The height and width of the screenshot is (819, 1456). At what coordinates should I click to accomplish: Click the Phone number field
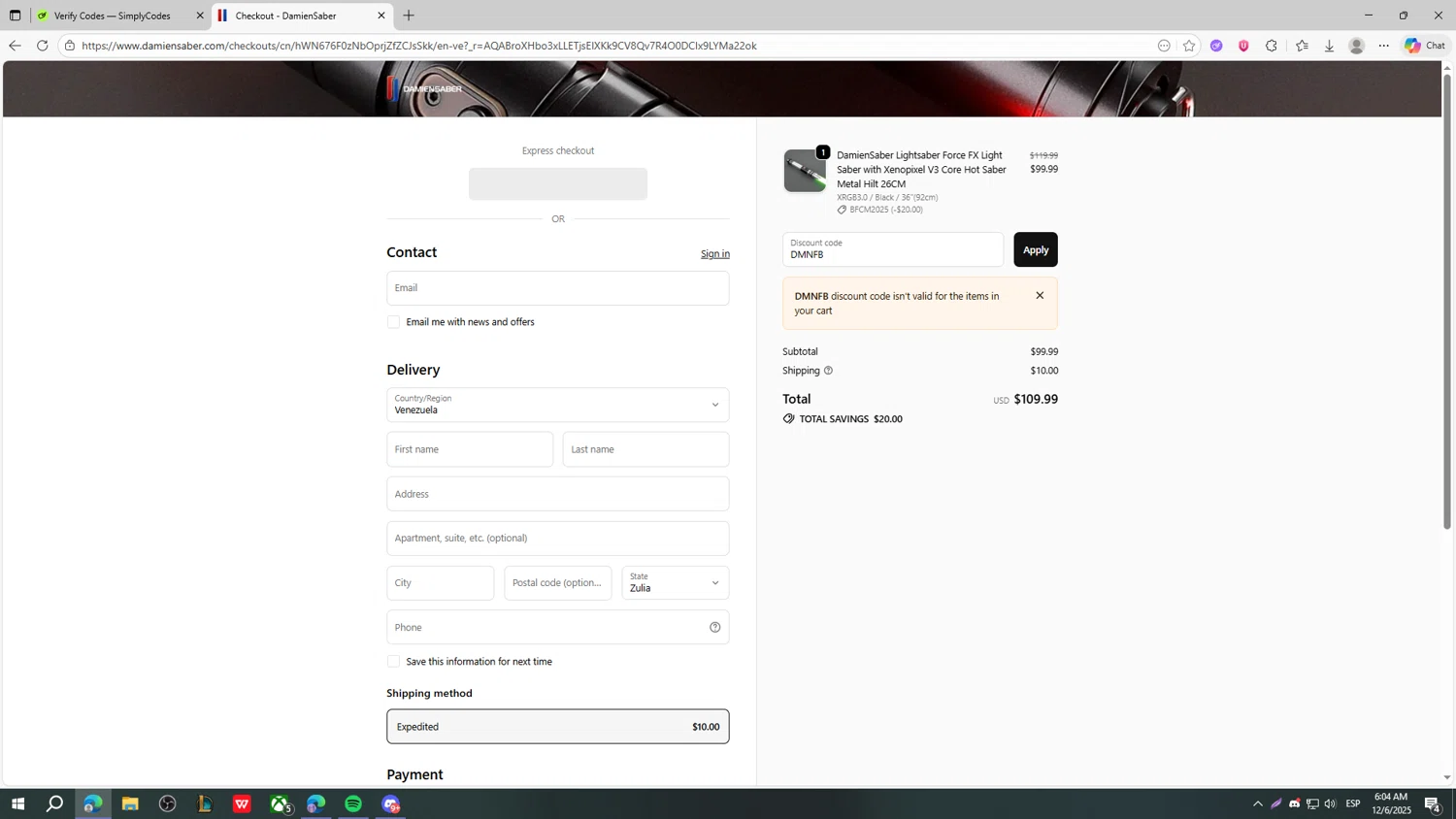click(558, 627)
